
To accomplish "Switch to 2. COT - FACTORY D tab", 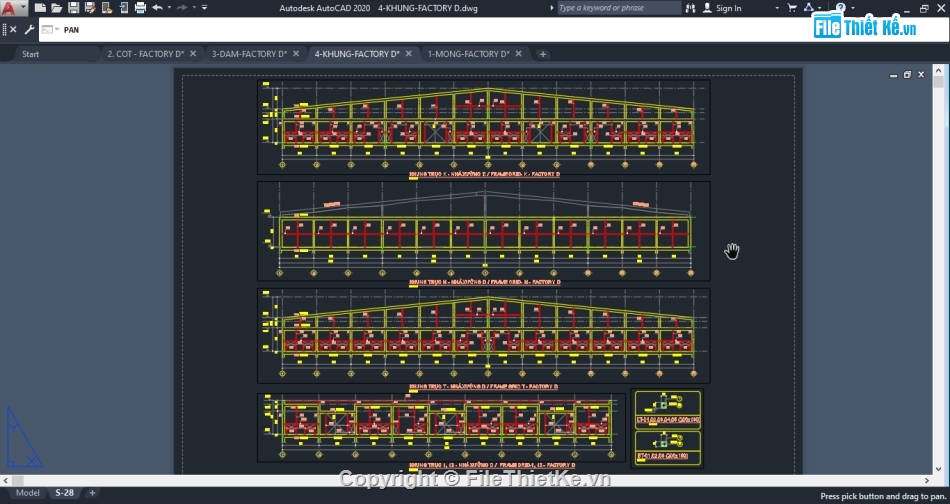I will [145, 54].
